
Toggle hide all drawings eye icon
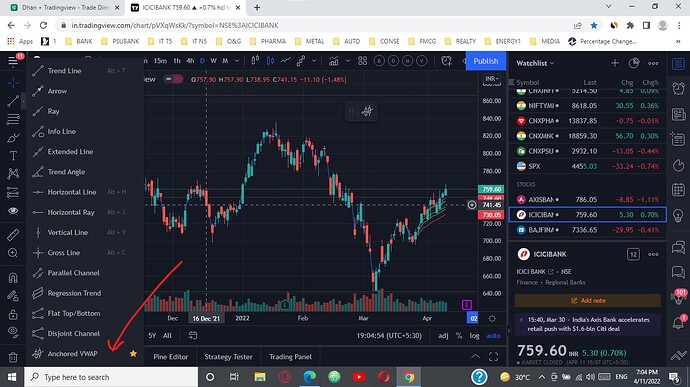[13, 331]
